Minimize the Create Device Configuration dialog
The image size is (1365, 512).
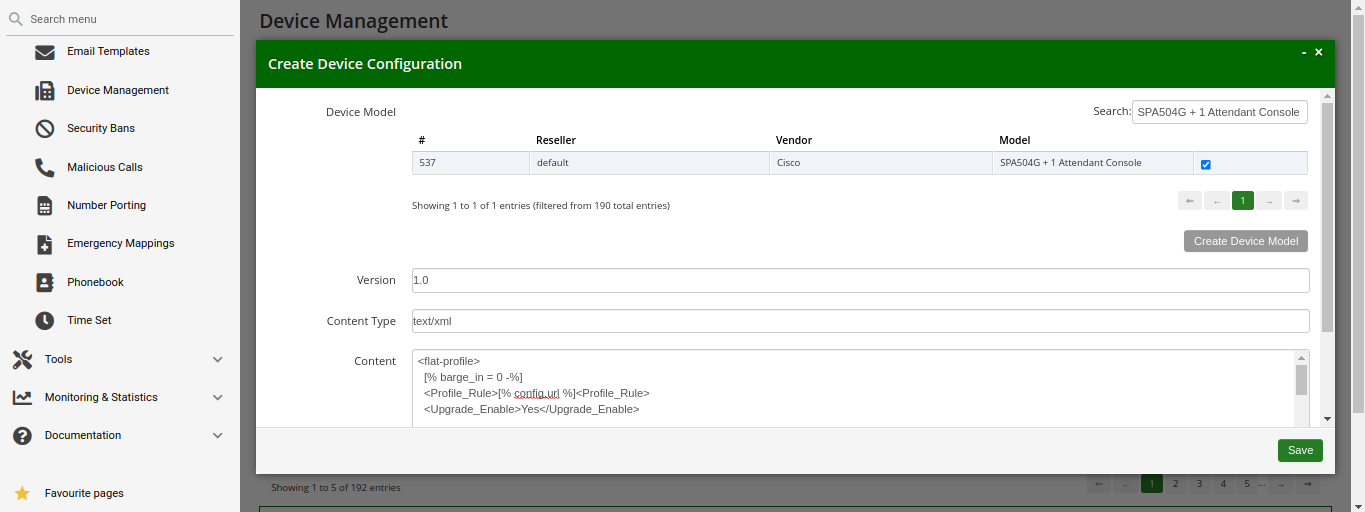click(x=1304, y=52)
